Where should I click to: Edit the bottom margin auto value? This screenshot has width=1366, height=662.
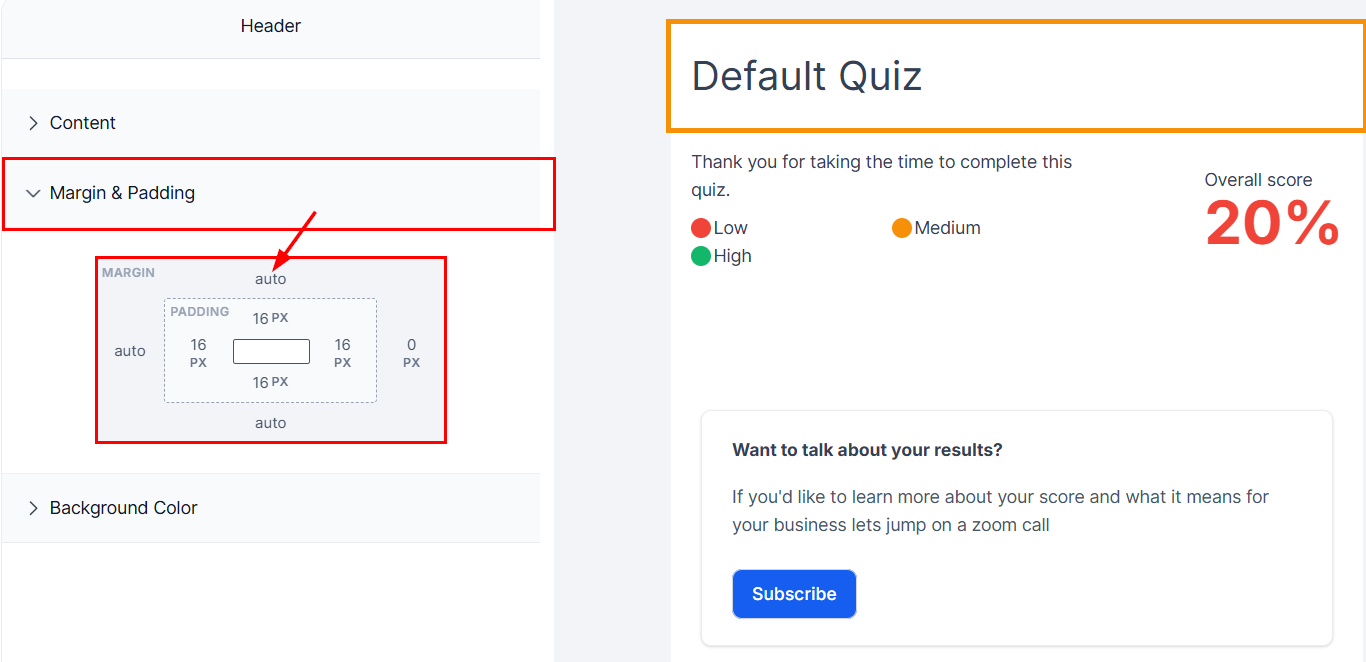coord(270,423)
